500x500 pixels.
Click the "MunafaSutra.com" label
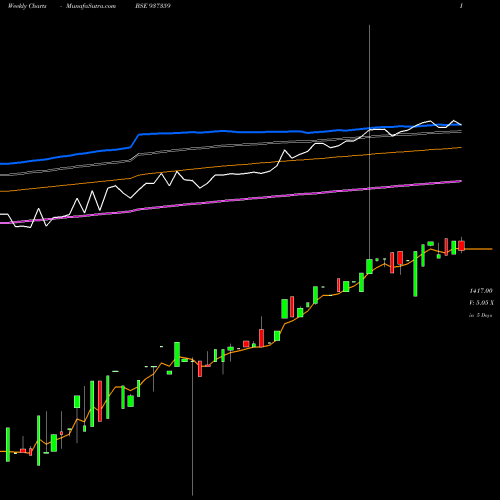91,6
